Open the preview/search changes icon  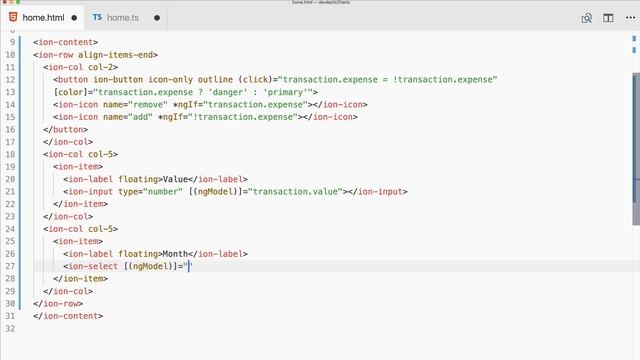pyautogui.click(x=587, y=18)
